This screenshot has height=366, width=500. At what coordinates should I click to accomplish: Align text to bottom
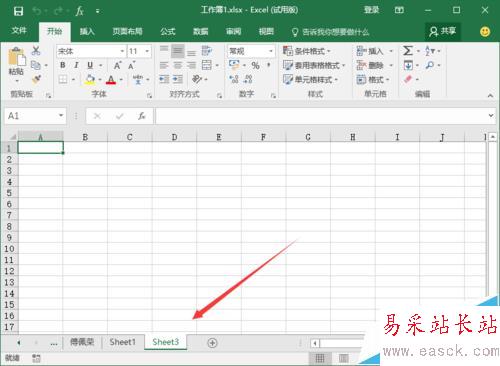coord(191,52)
